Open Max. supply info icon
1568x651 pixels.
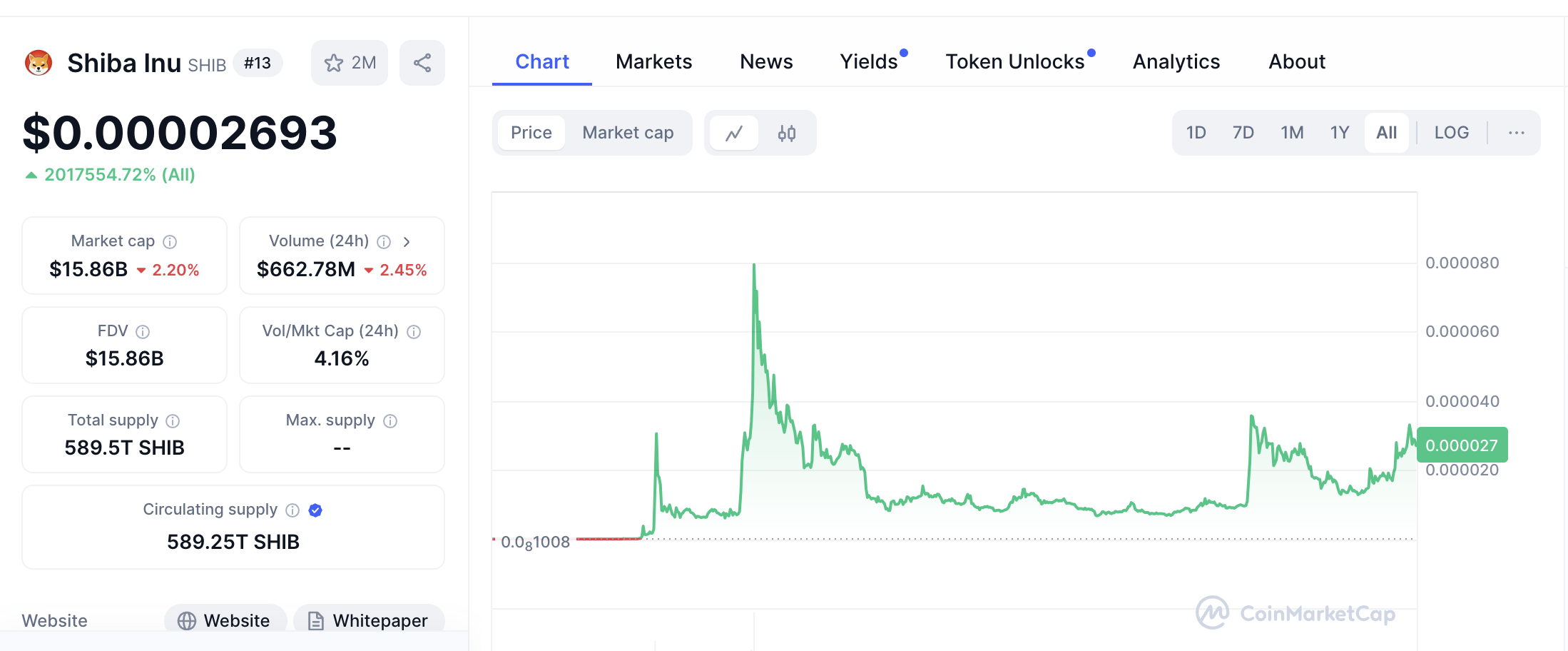click(x=390, y=421)
